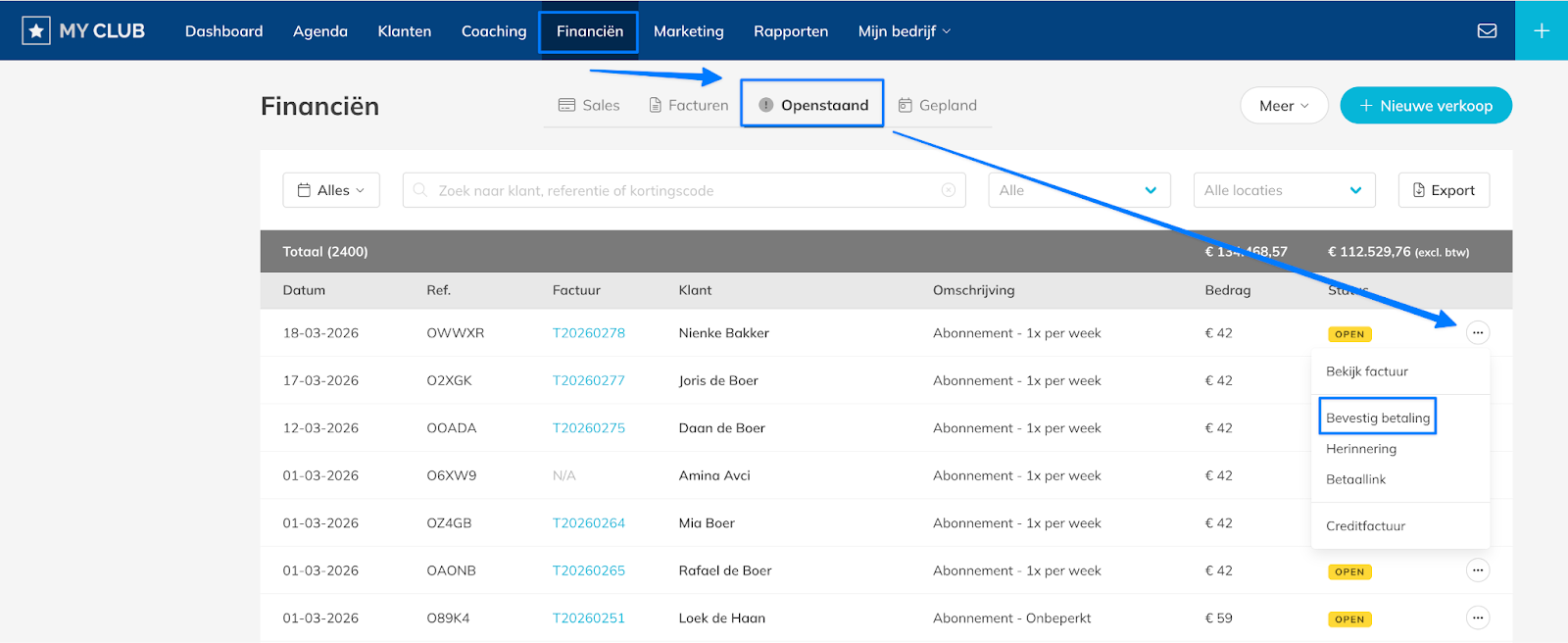Screen dimensions: 1568x643
Task: Click the My Club star logo
Action: coord(36,30)
